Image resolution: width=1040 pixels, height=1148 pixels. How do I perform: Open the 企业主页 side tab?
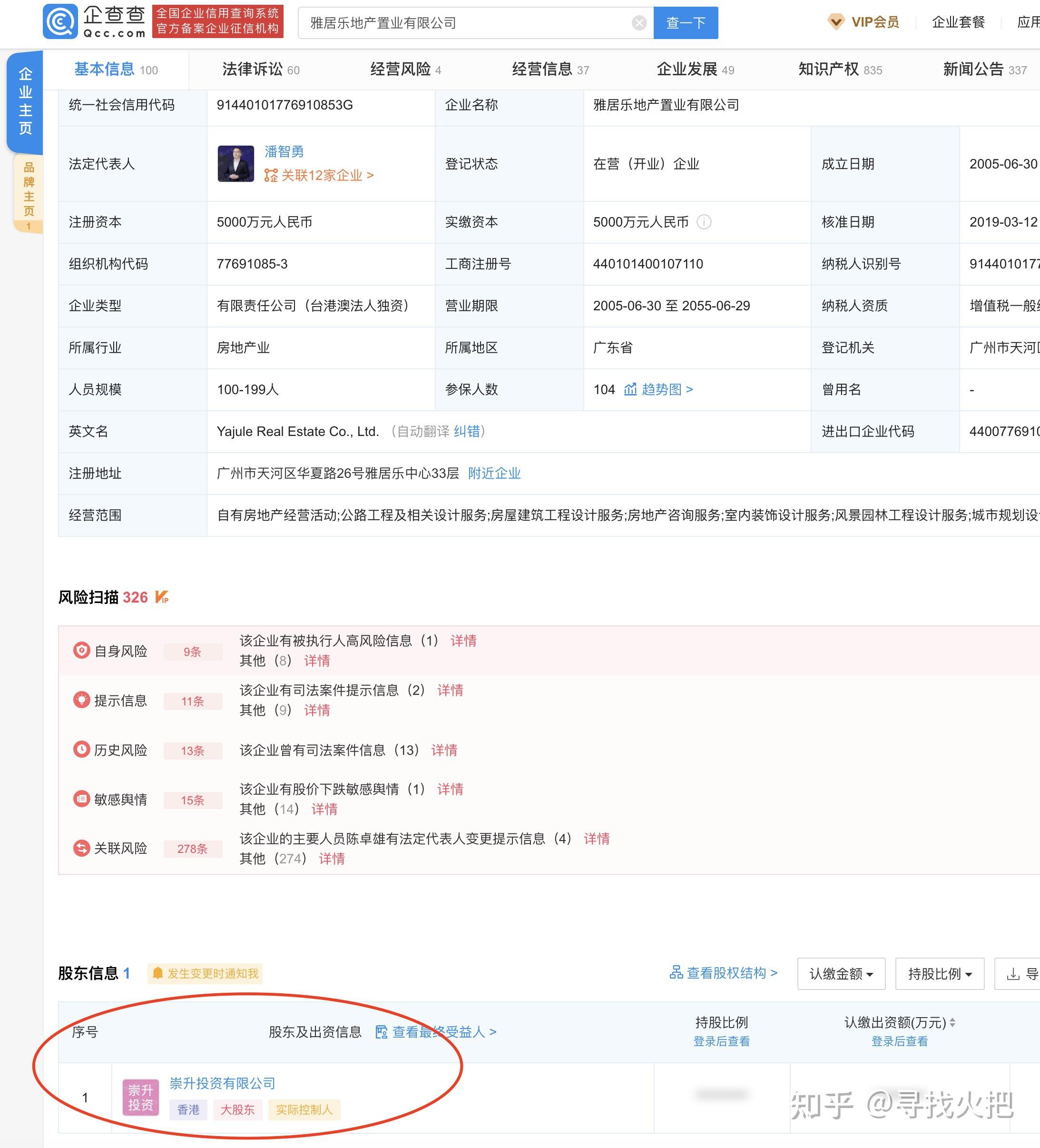tap(25, 101)
